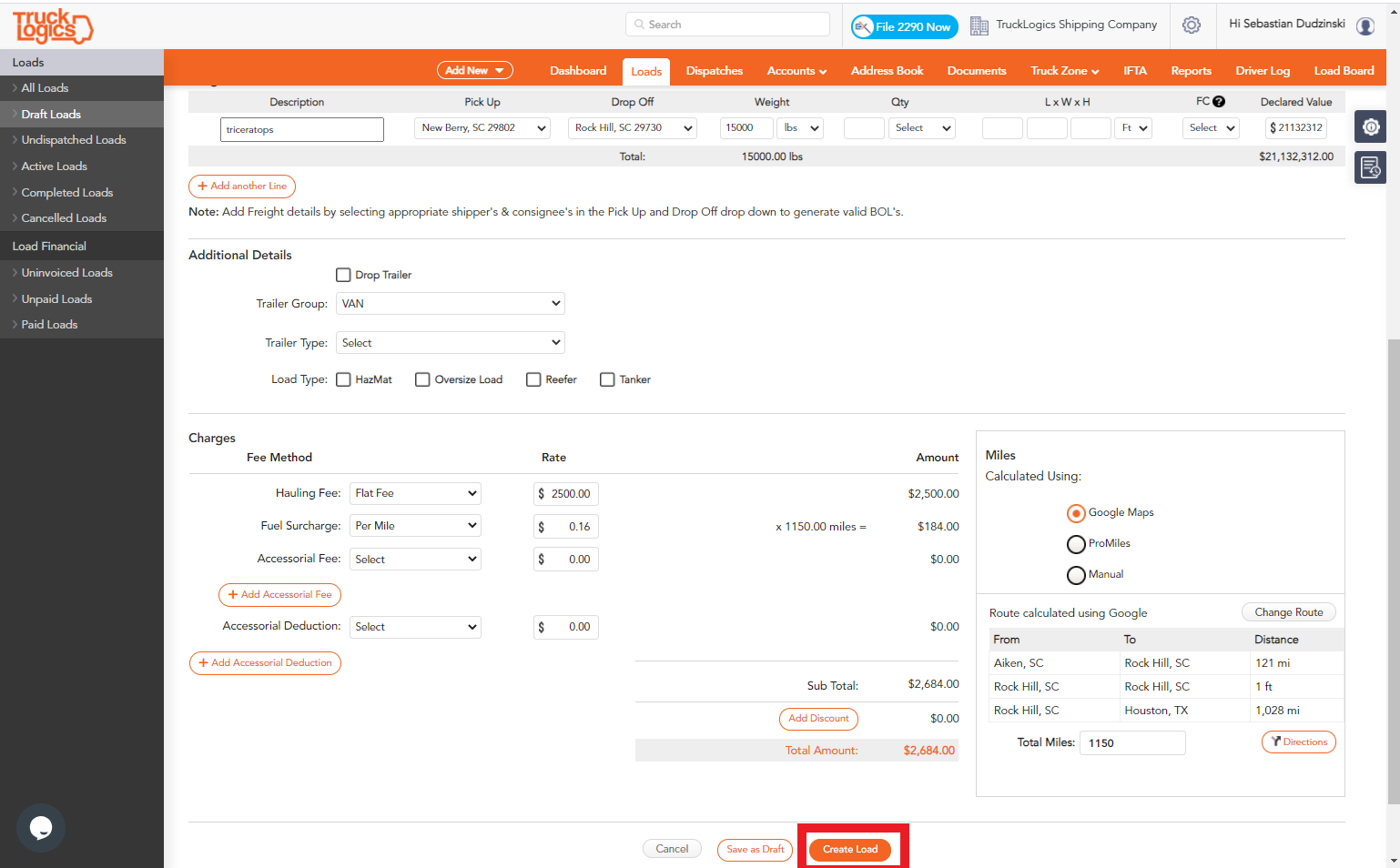Screen dimensions: 1400x868
Task: Open the Load Board tab
Action: 1344,71
